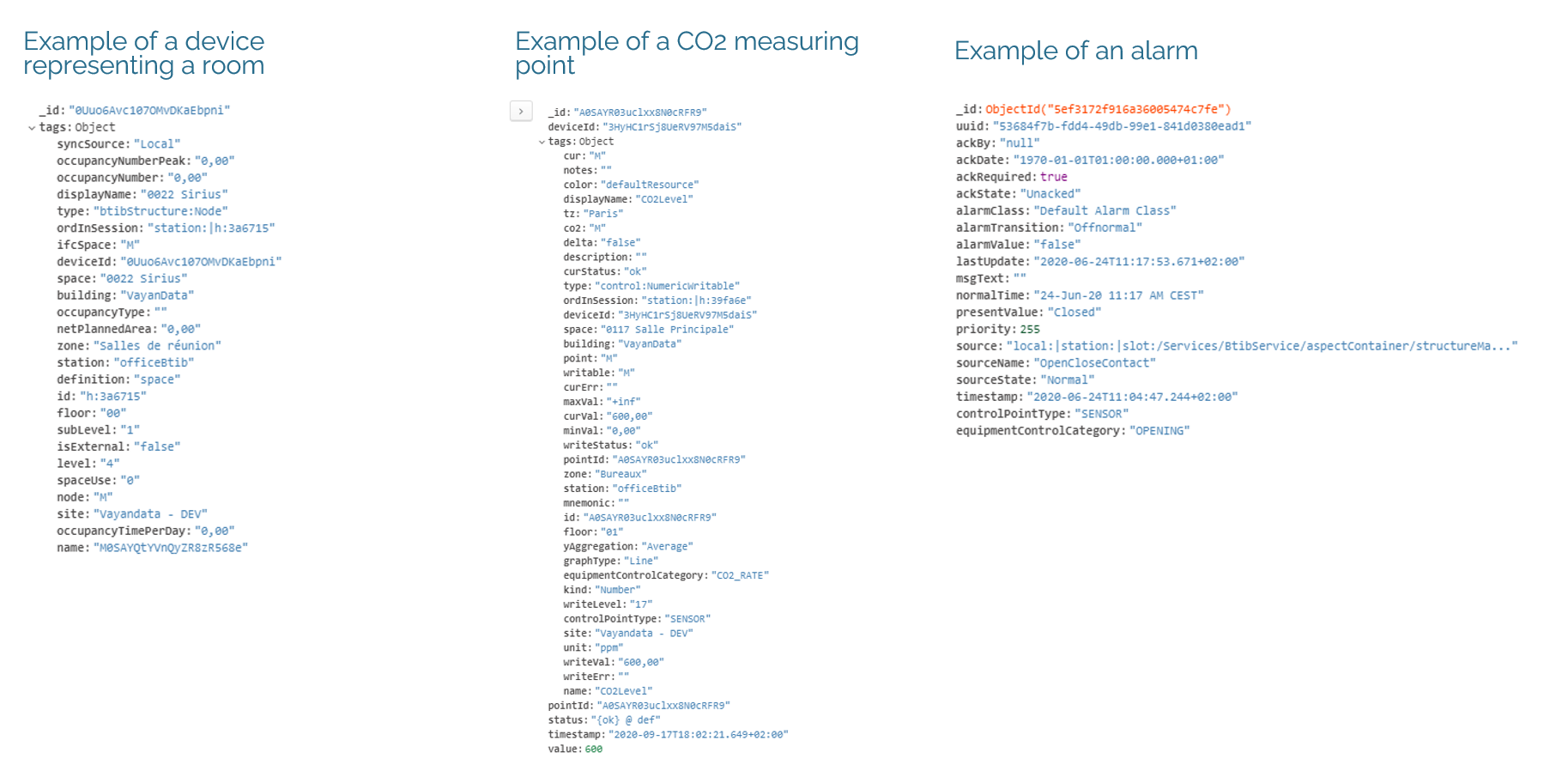Click the color "defaultResource" value
This screenshot has width=1568, height=765.
(649, 185)
